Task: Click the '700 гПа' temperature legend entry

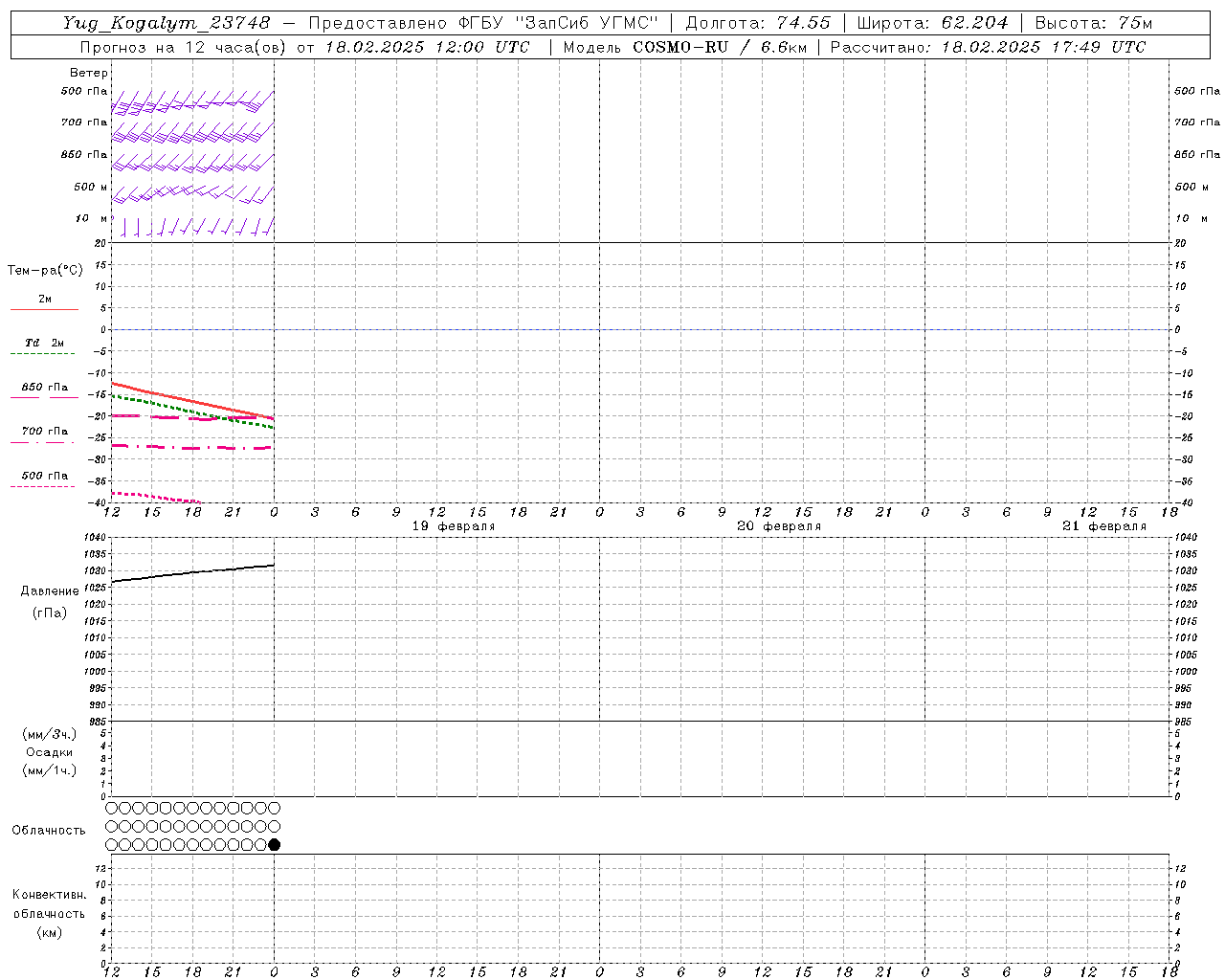Action: [45, 432]
